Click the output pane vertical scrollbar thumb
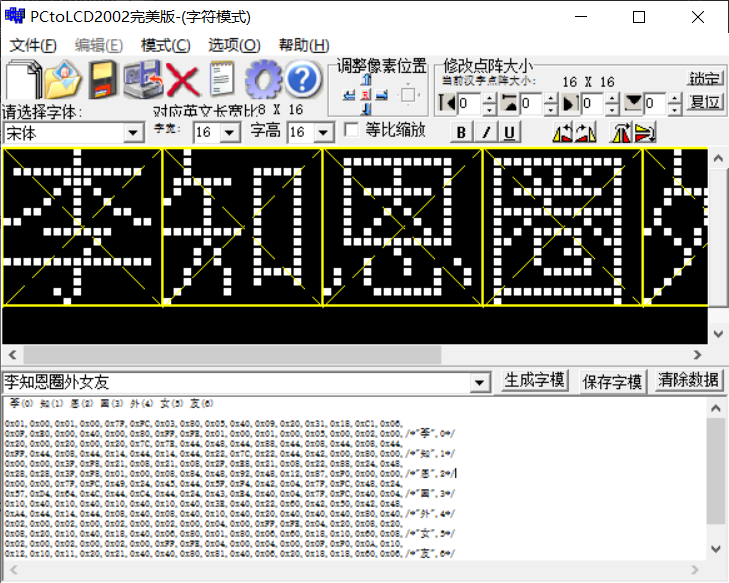Viewport: 729px width, 583px height. (716, 470)
